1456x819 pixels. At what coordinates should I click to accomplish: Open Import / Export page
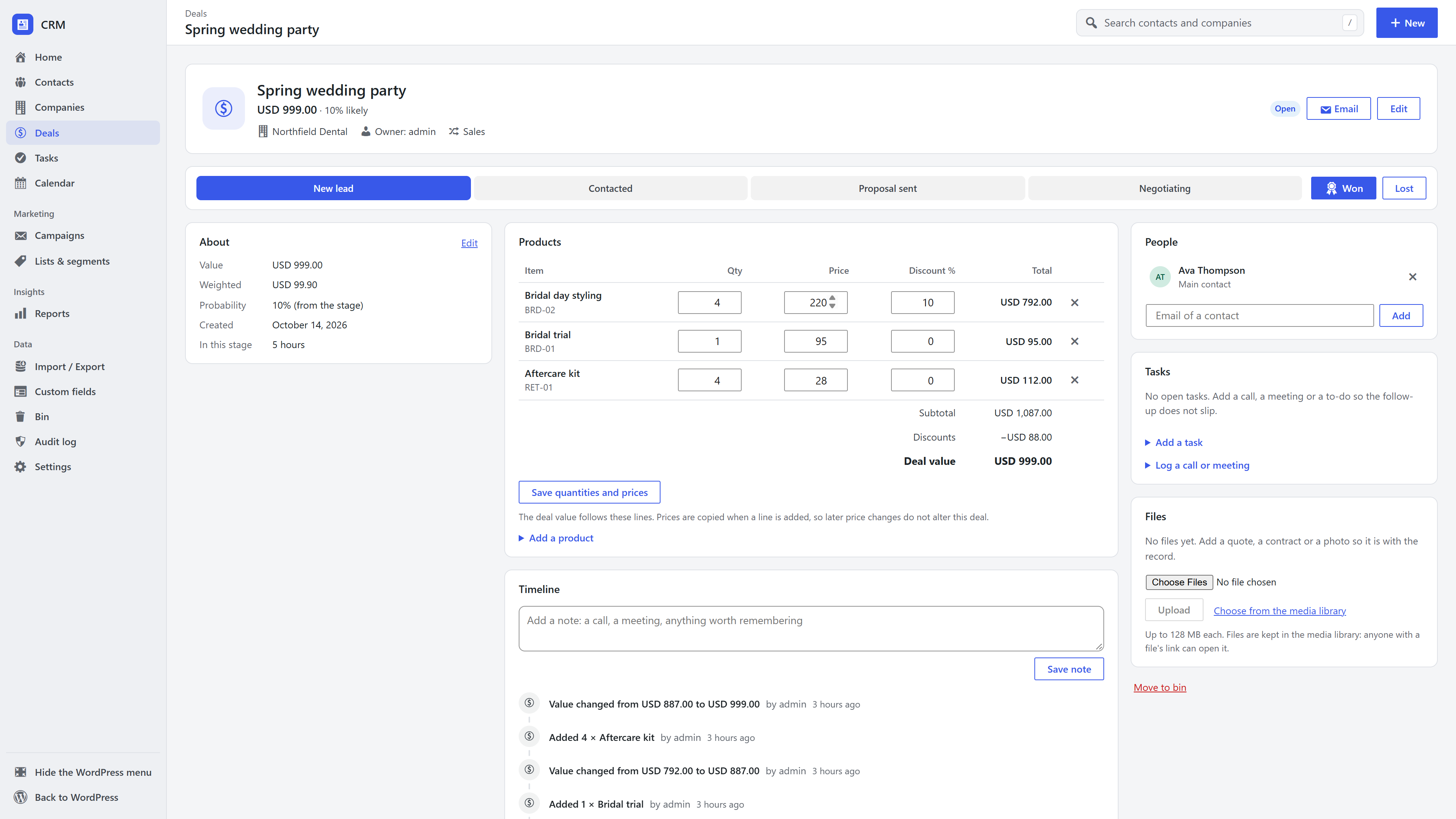pos(83,366)
